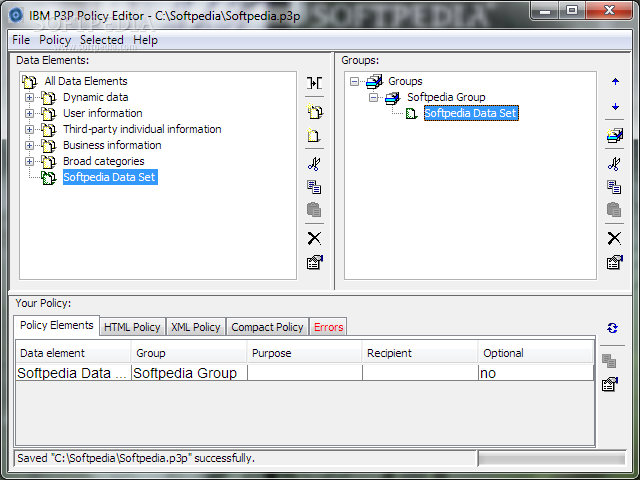Click the IBM P3P Policy Editor title bar icon

click(x=16, y=16)
